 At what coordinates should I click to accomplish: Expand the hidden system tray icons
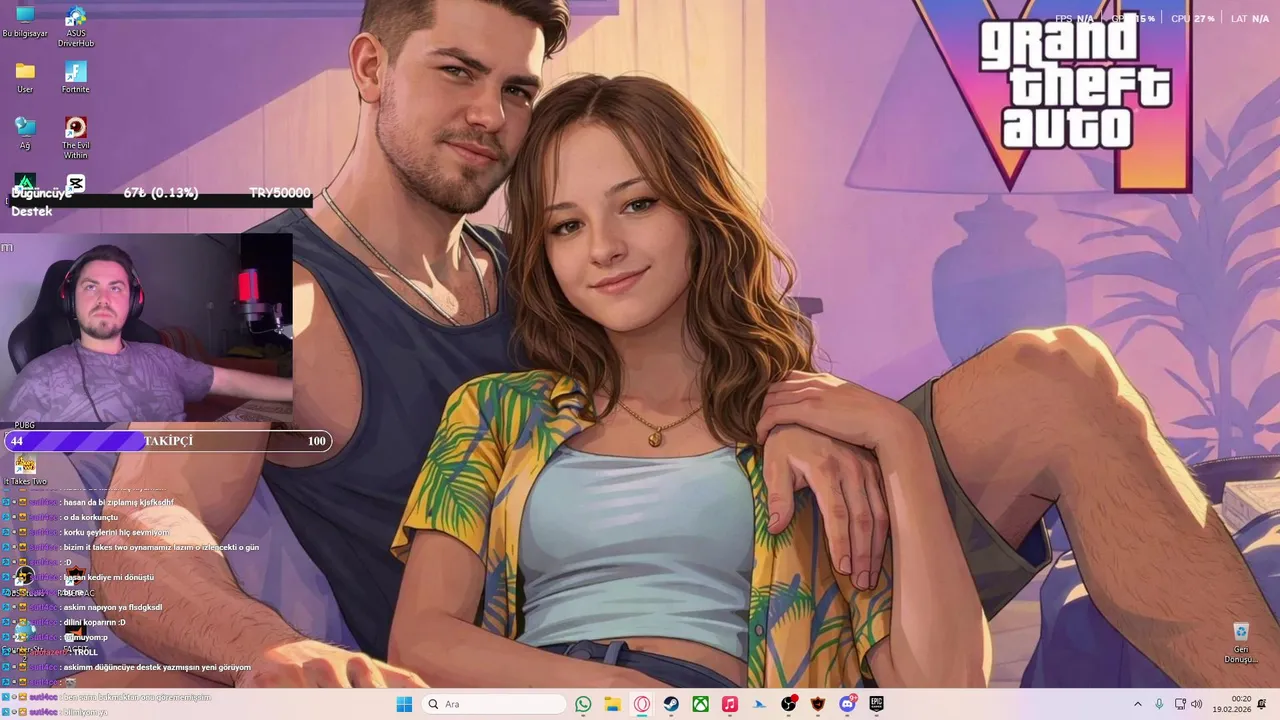(x=1137, y=704)
